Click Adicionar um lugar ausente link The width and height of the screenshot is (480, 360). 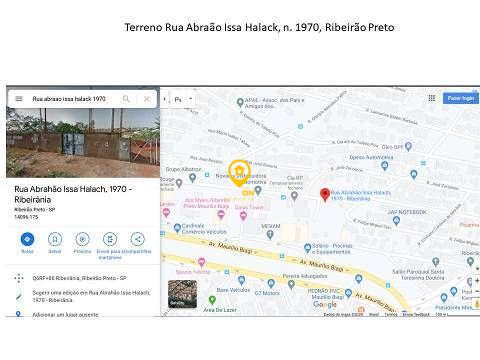[65, 314]
